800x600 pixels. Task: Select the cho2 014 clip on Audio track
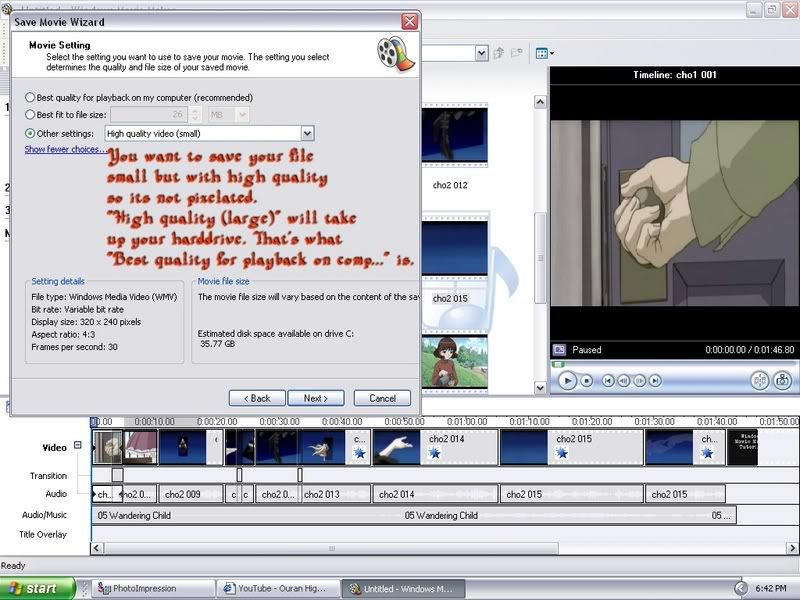click(436, 494)
